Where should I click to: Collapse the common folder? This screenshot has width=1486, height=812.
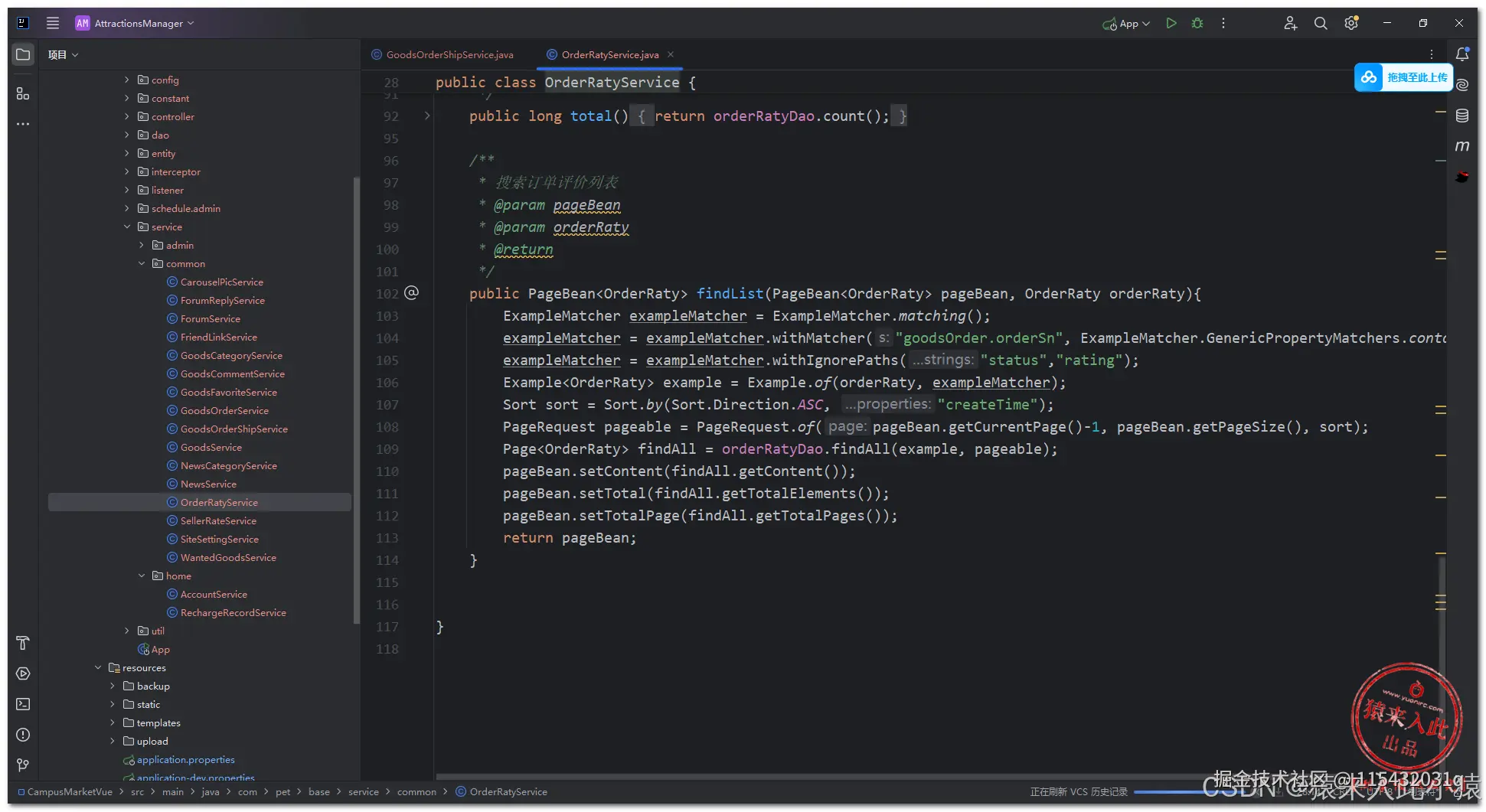point(142,263)
